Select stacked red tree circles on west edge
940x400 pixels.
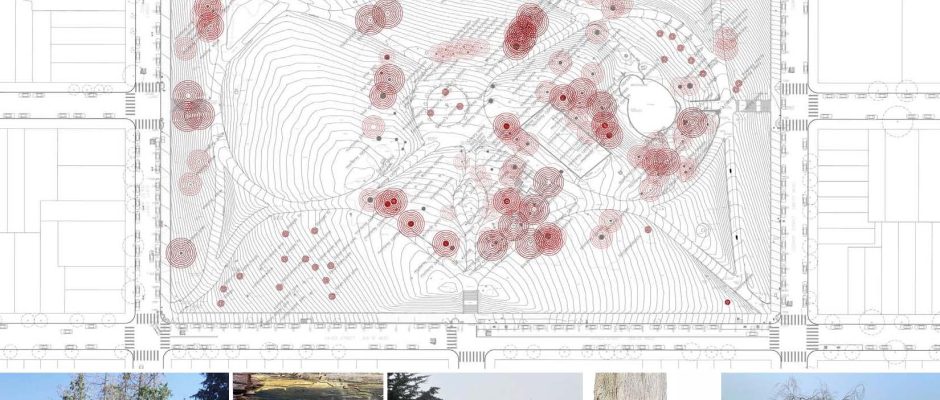click(191, 106)
